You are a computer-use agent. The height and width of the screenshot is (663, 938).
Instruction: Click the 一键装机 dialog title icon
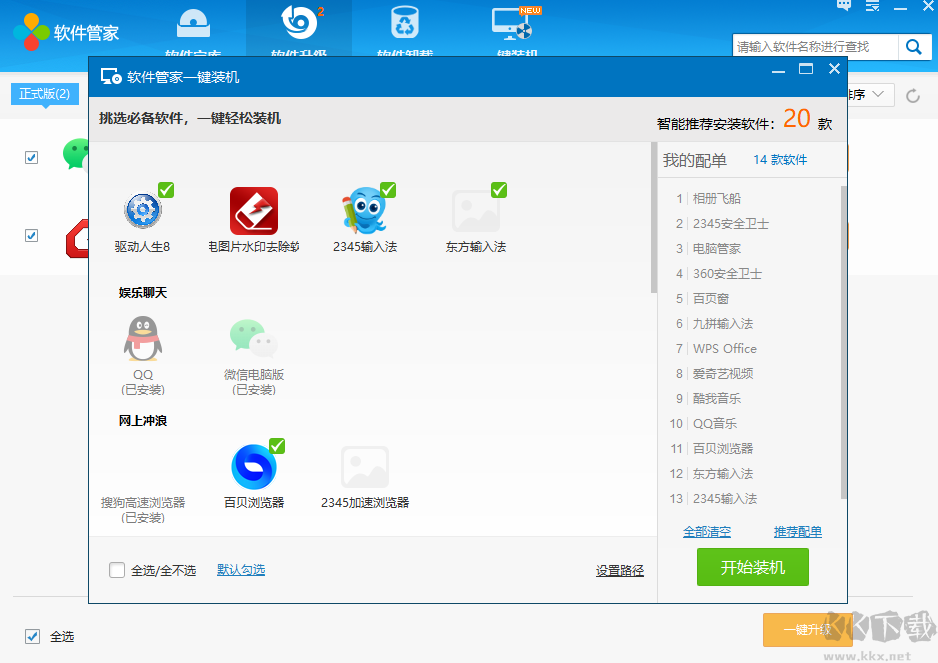111,77
